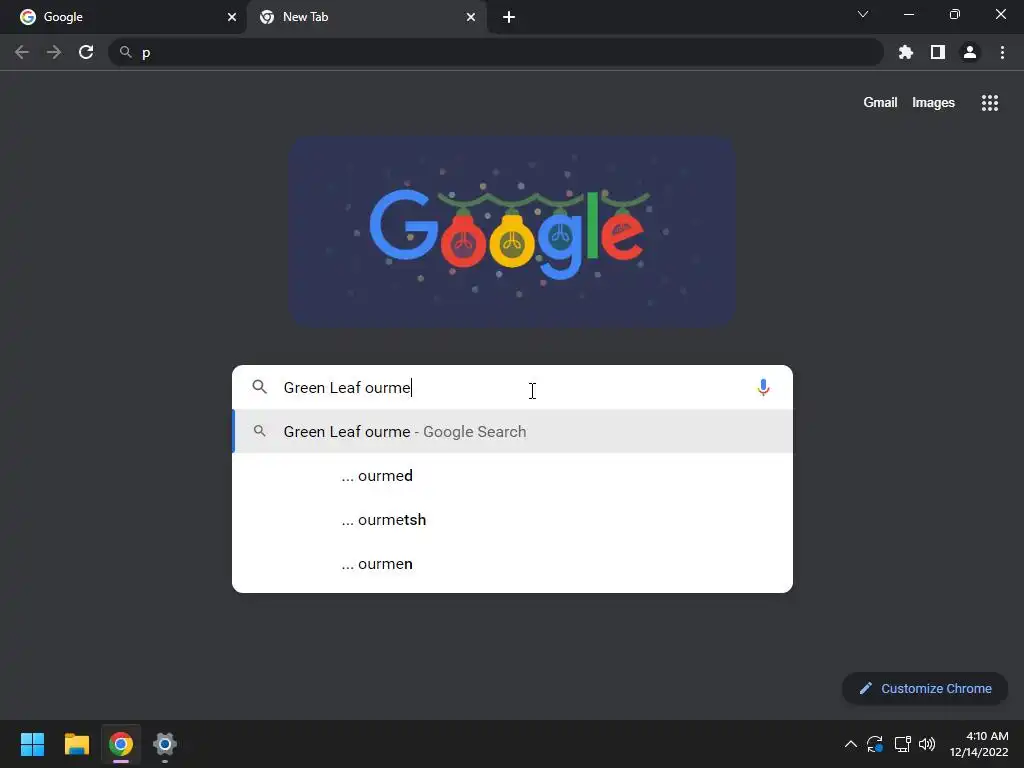The width and height of the screenshot is (1024, 768).
Task: Show hidden system tray icons
Action: (x=850, y=744)
